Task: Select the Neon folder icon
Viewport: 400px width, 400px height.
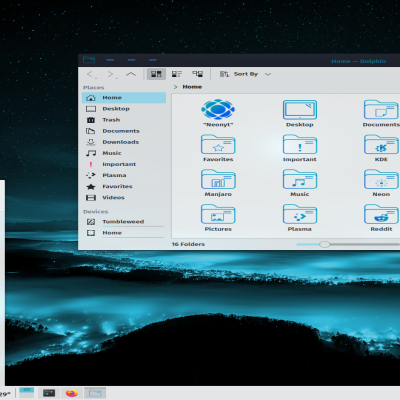Action: [381, 179]
